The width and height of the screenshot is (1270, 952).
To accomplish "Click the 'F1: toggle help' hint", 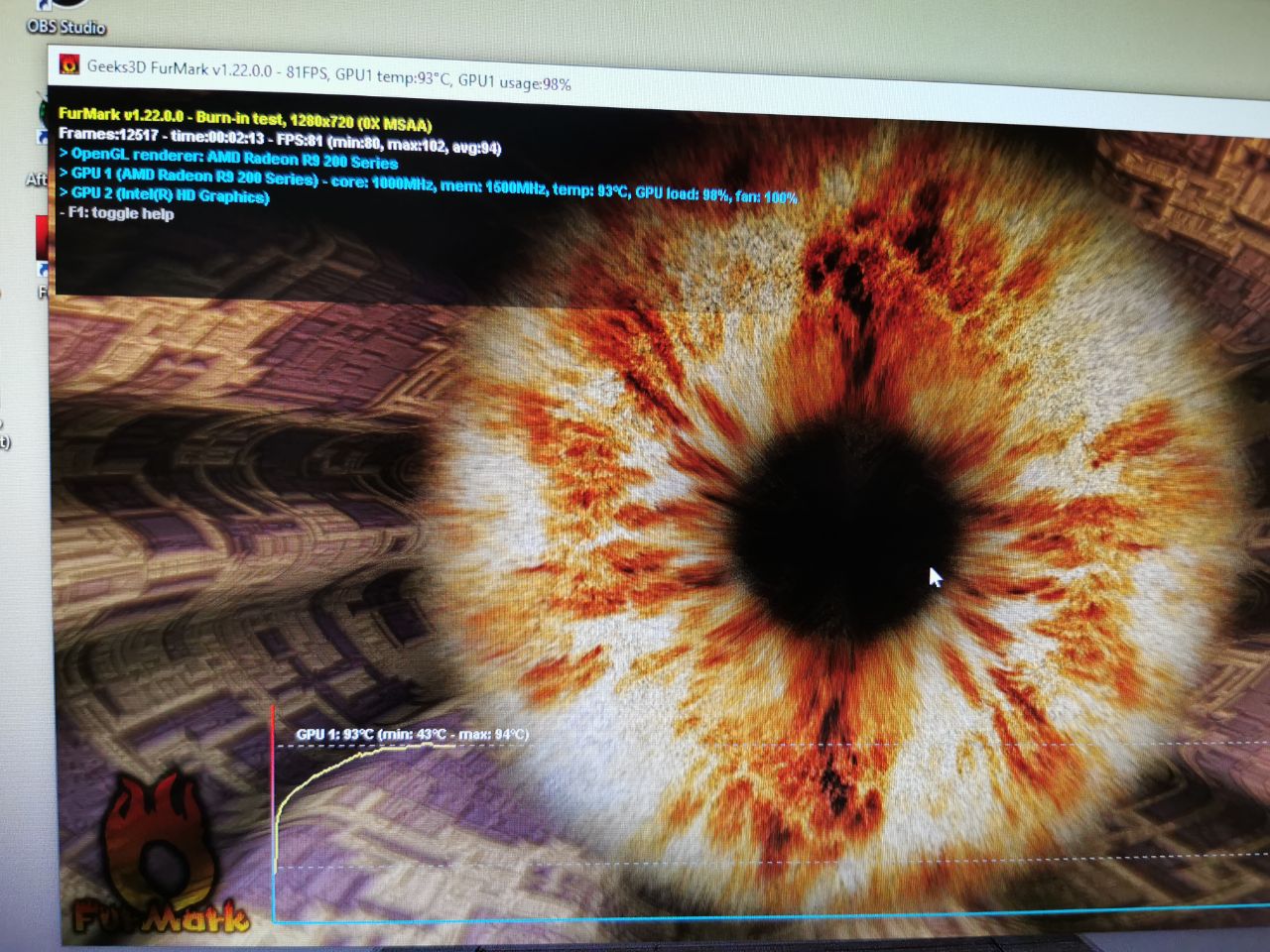I will [116, 213].
